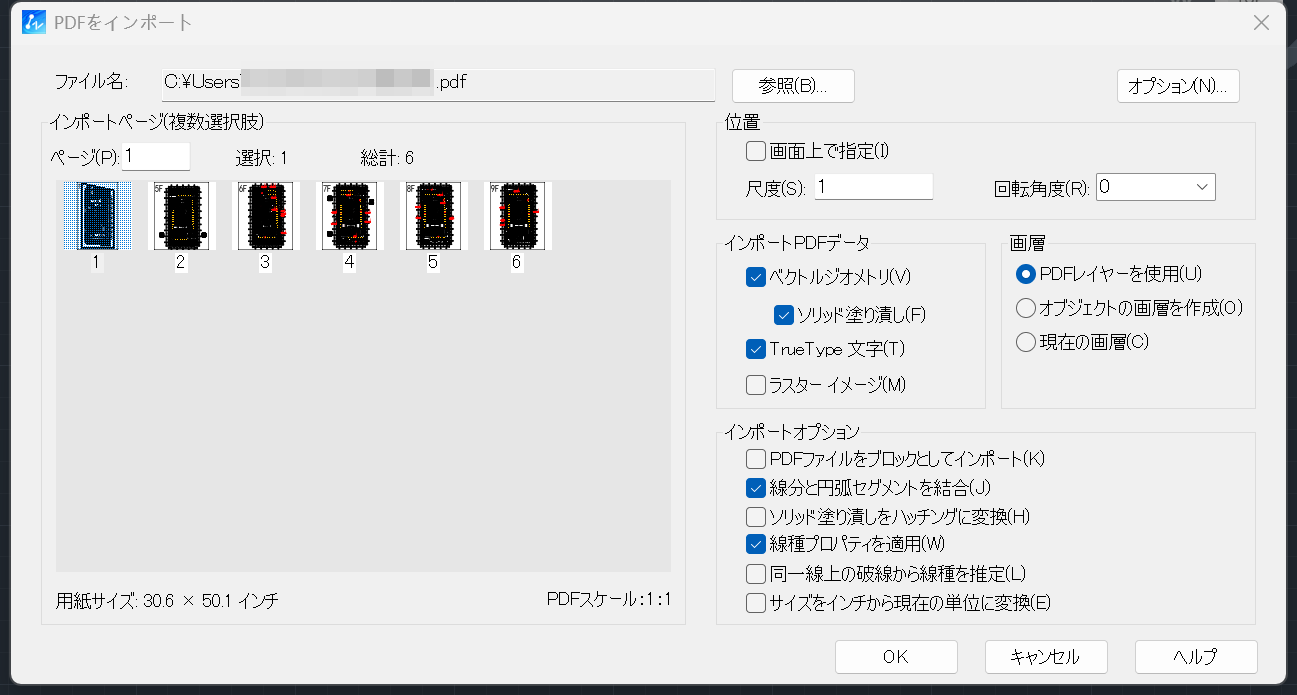The width and height of the screenshot is (1297, 695).
Task: Select PDFレイヤーを使用(U) radio button
Action: coord(1025,273)
